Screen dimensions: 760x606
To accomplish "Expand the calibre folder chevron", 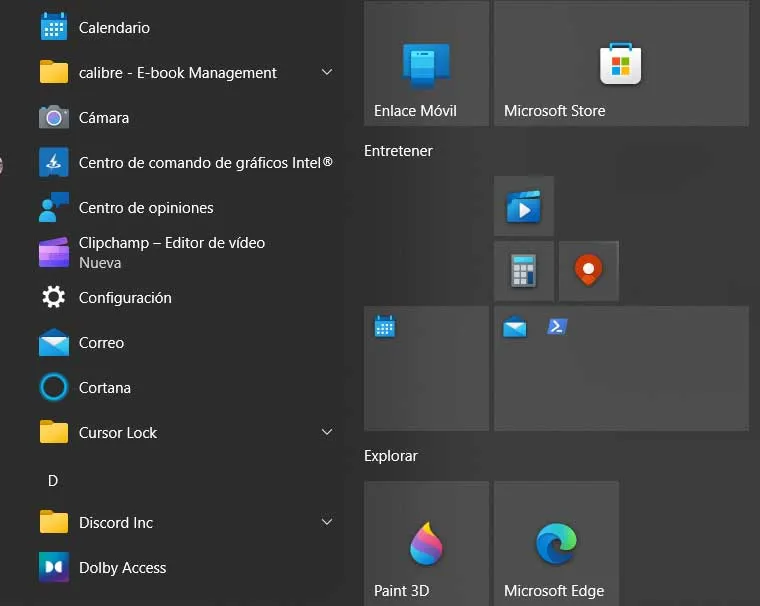I will [x=327, y=72].
